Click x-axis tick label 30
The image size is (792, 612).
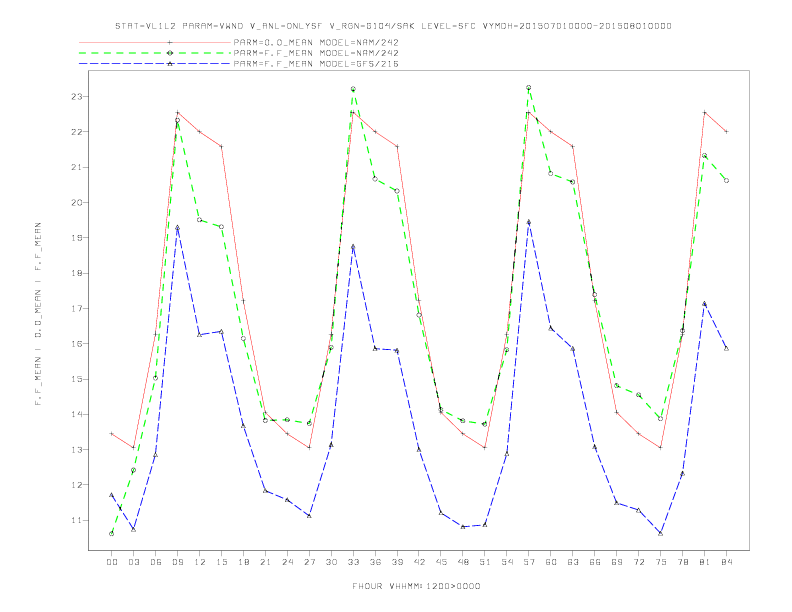331,562
